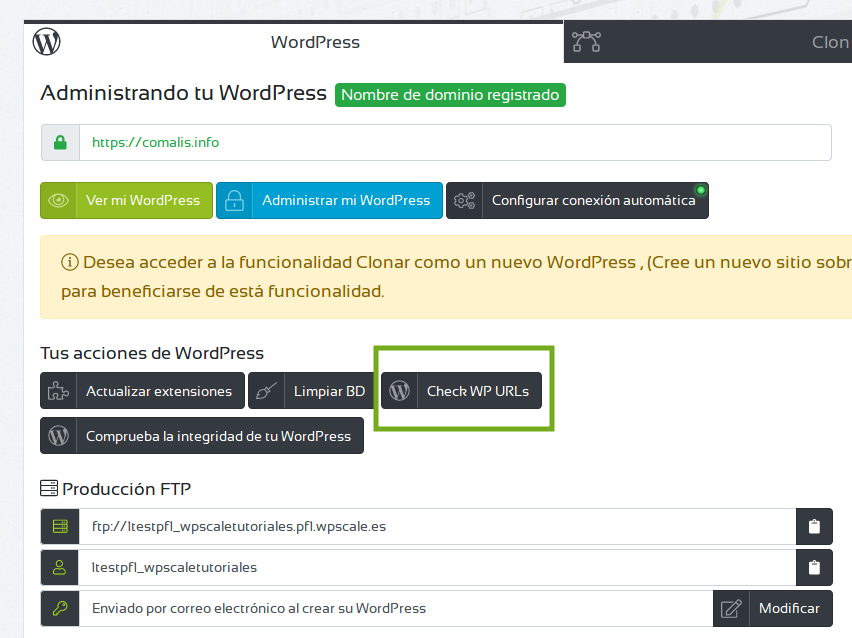Open the WordPress tab
This screenshot has height=638, width=852.
[293, 42]
